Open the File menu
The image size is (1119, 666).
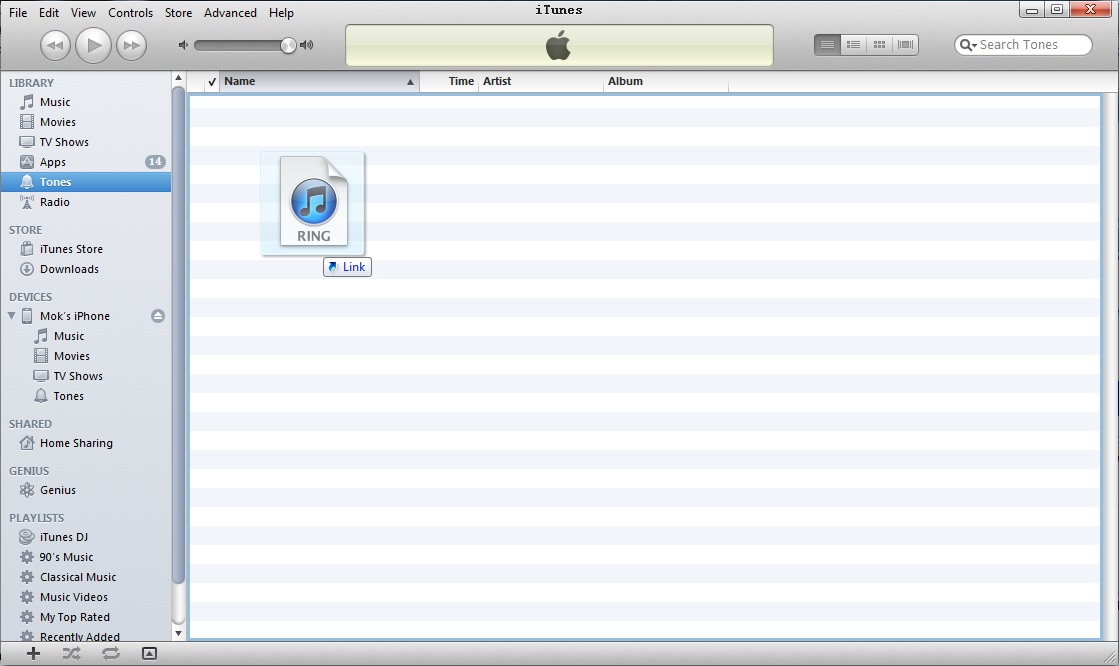point(18,13)
